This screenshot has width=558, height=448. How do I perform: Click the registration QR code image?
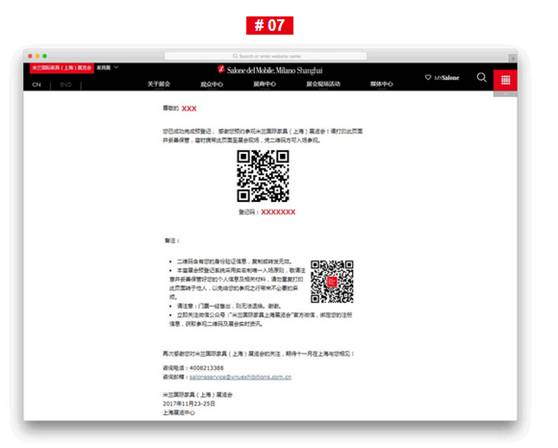tap(263, 176)
